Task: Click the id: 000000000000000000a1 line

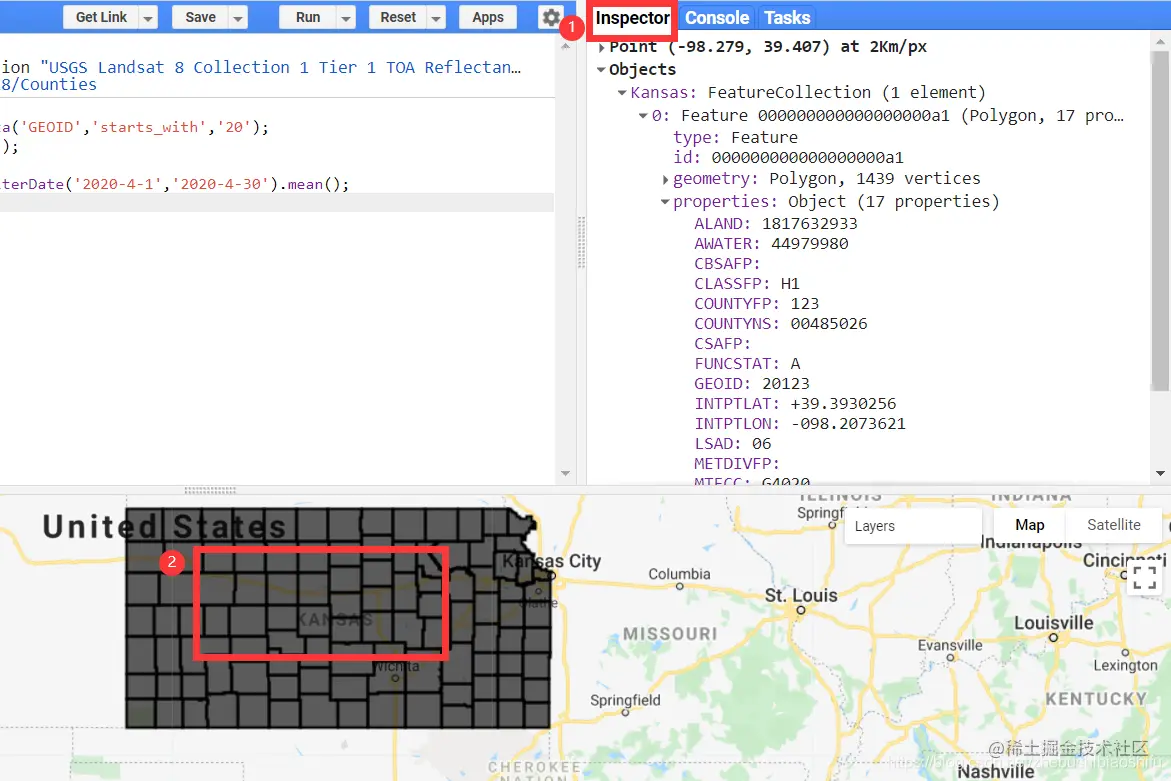Action: [x=788, y=158]
